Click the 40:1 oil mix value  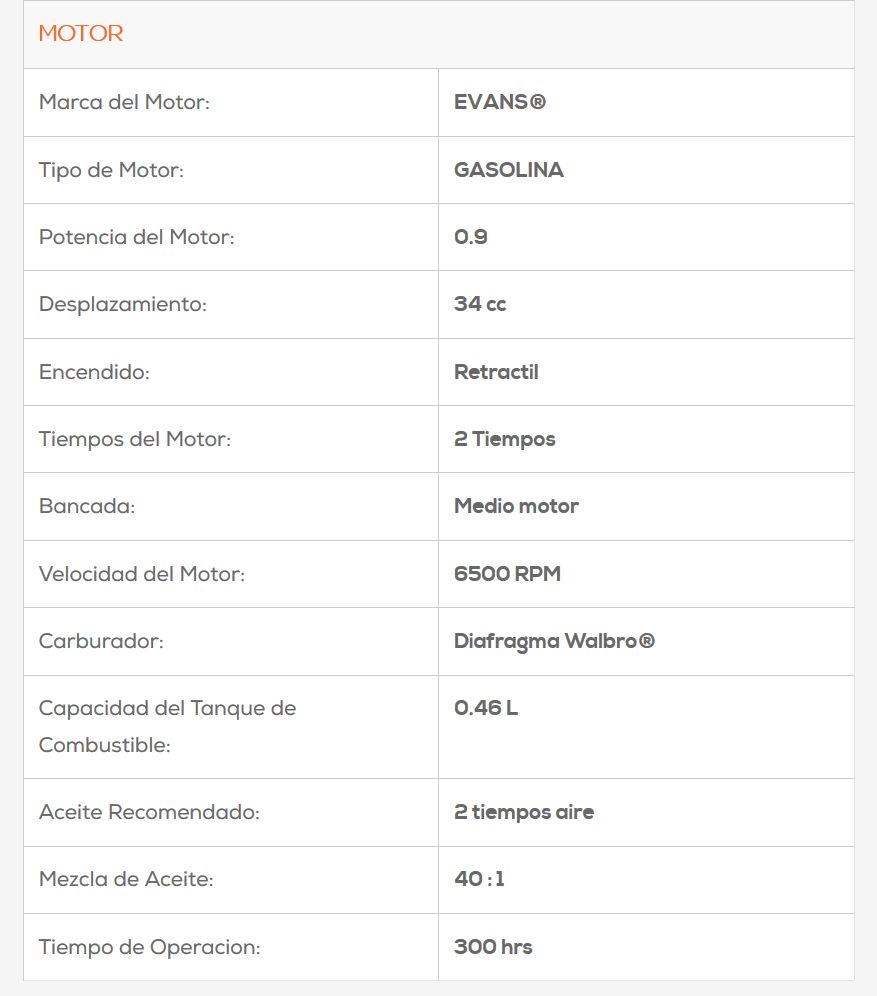[x=479, y=879]
